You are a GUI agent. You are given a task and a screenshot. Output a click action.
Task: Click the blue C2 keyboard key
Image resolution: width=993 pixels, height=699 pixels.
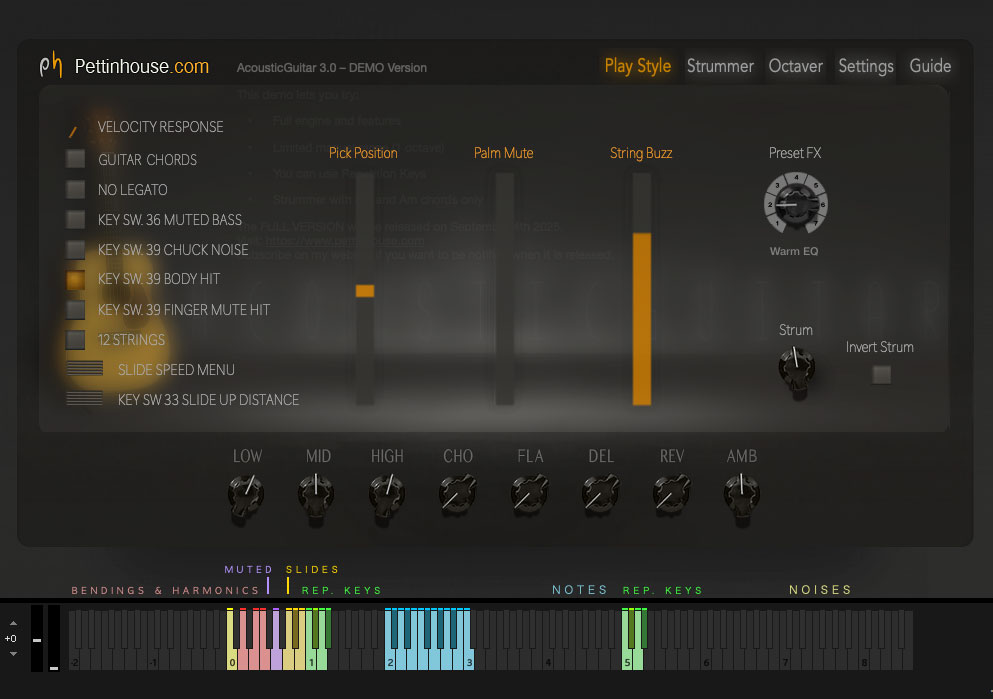[389, 660]
